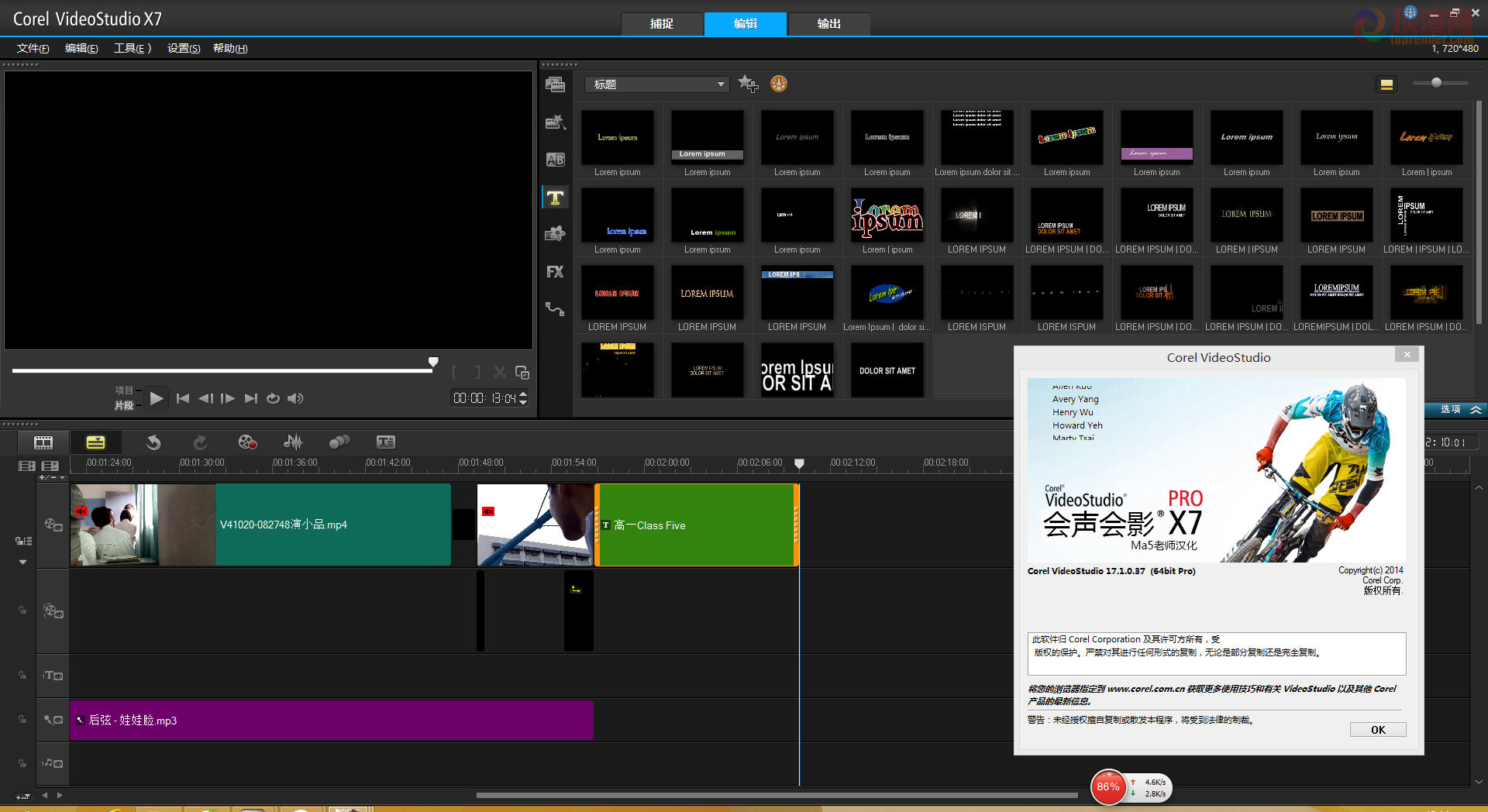Redo the last timeline action
Image resolution: width=1488 pixels, height=812 pixels.
[200, 442]
